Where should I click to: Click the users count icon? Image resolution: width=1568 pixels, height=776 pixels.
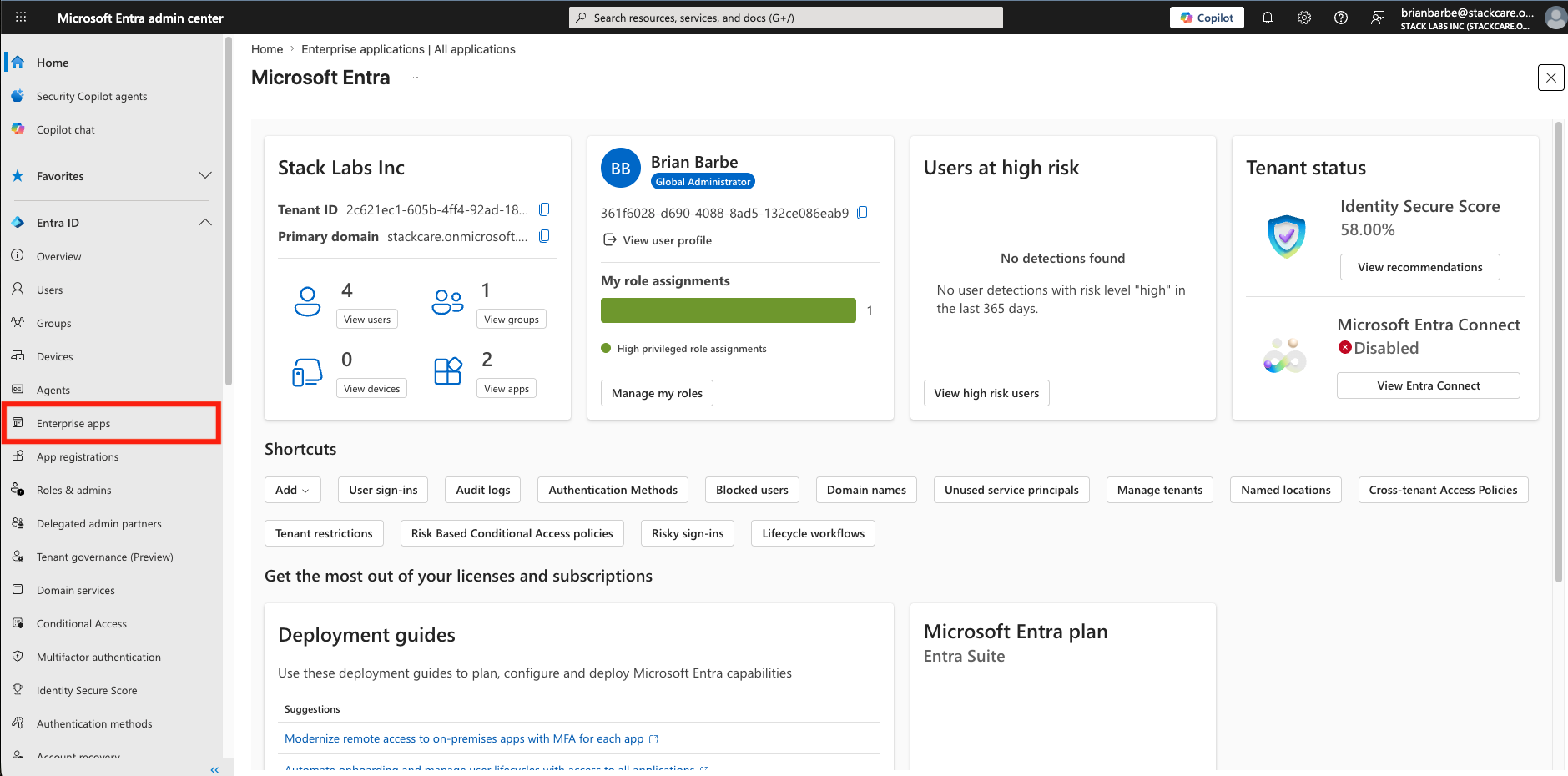pyautogui.click(x=307, y=301)
